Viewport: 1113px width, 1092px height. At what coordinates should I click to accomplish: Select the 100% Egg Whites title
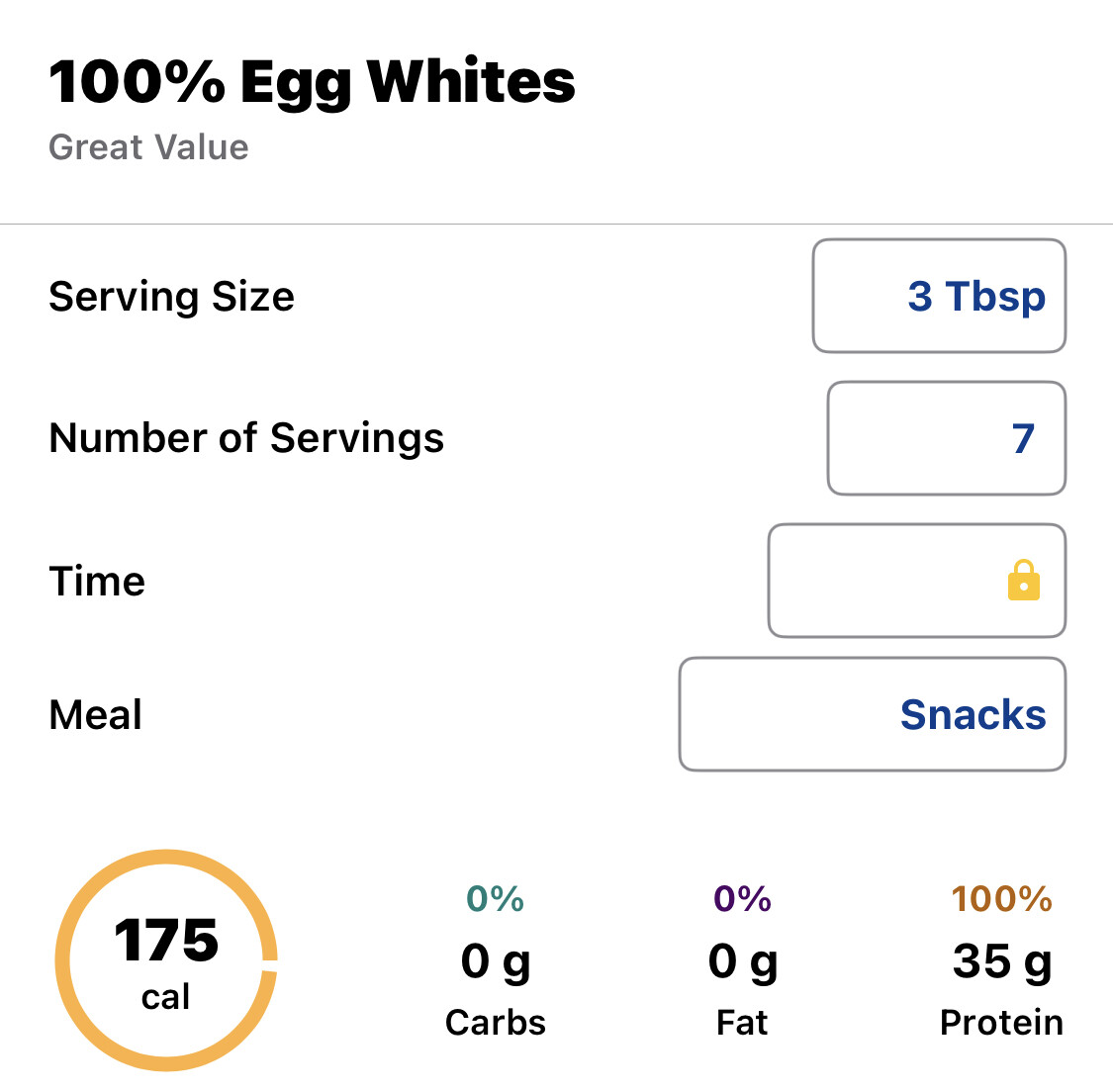(312, 81)
